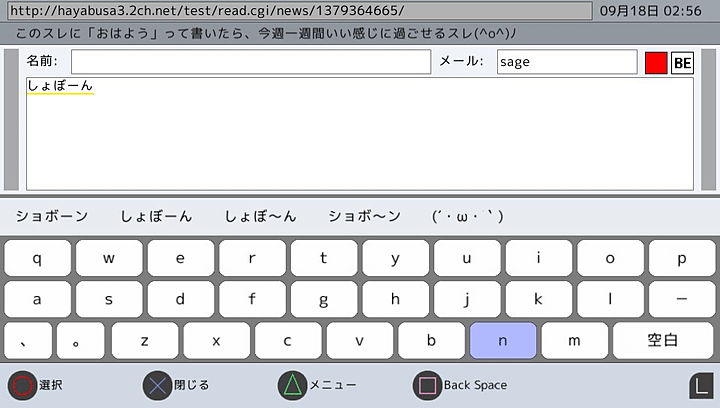
Task: Toggle the BE button
Action: click(x=682, y=62)
